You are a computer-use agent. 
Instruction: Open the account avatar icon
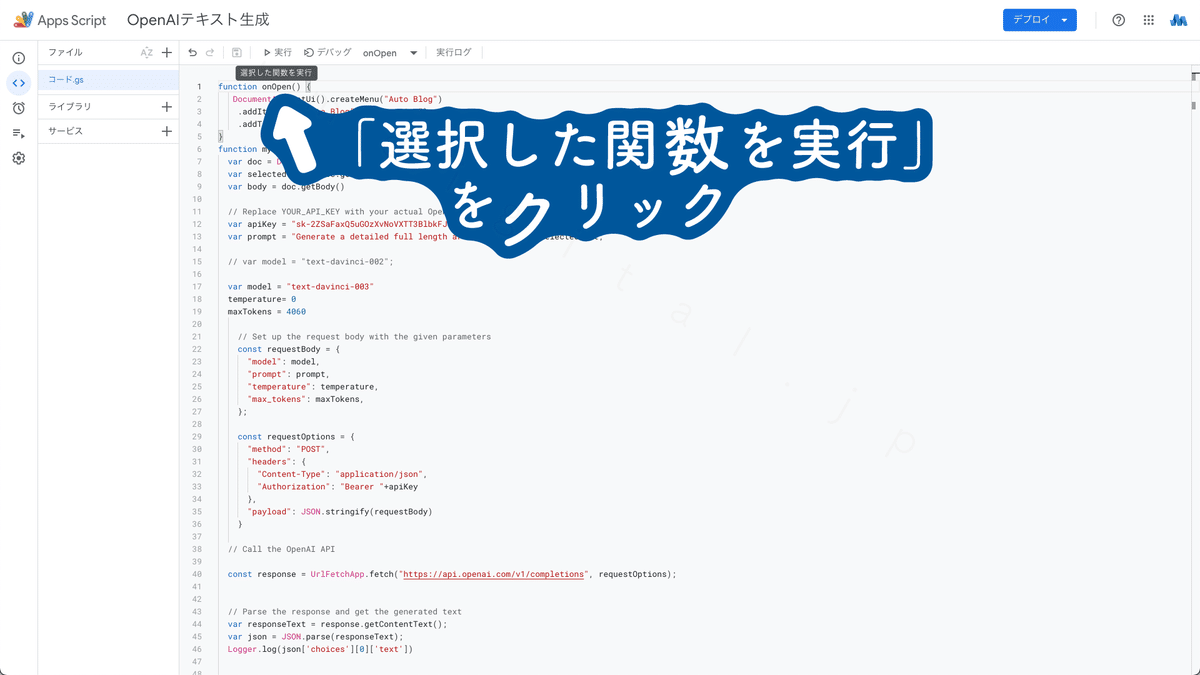tap(1178, 20)
